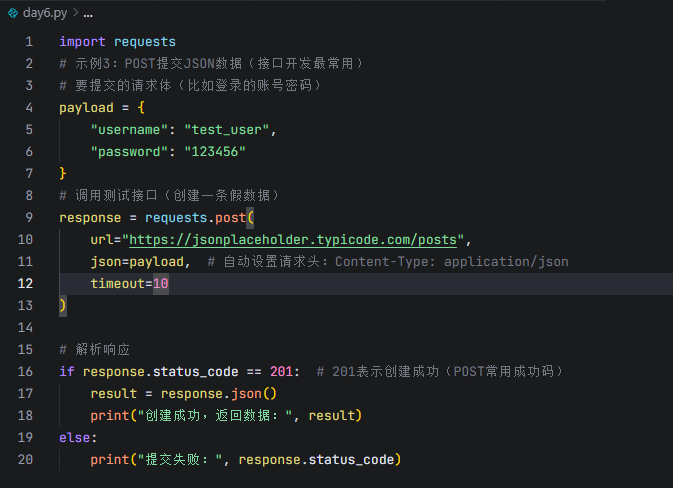This screenshot has width=673, height=488.
Task: Click the number 201 in the condition
Action: (x=281, y=372)
